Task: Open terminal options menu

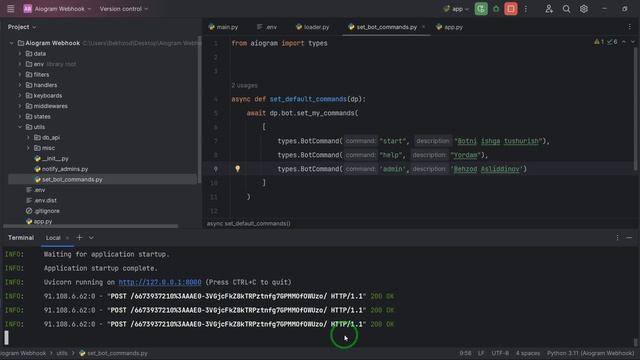Action: click(617, 238)
